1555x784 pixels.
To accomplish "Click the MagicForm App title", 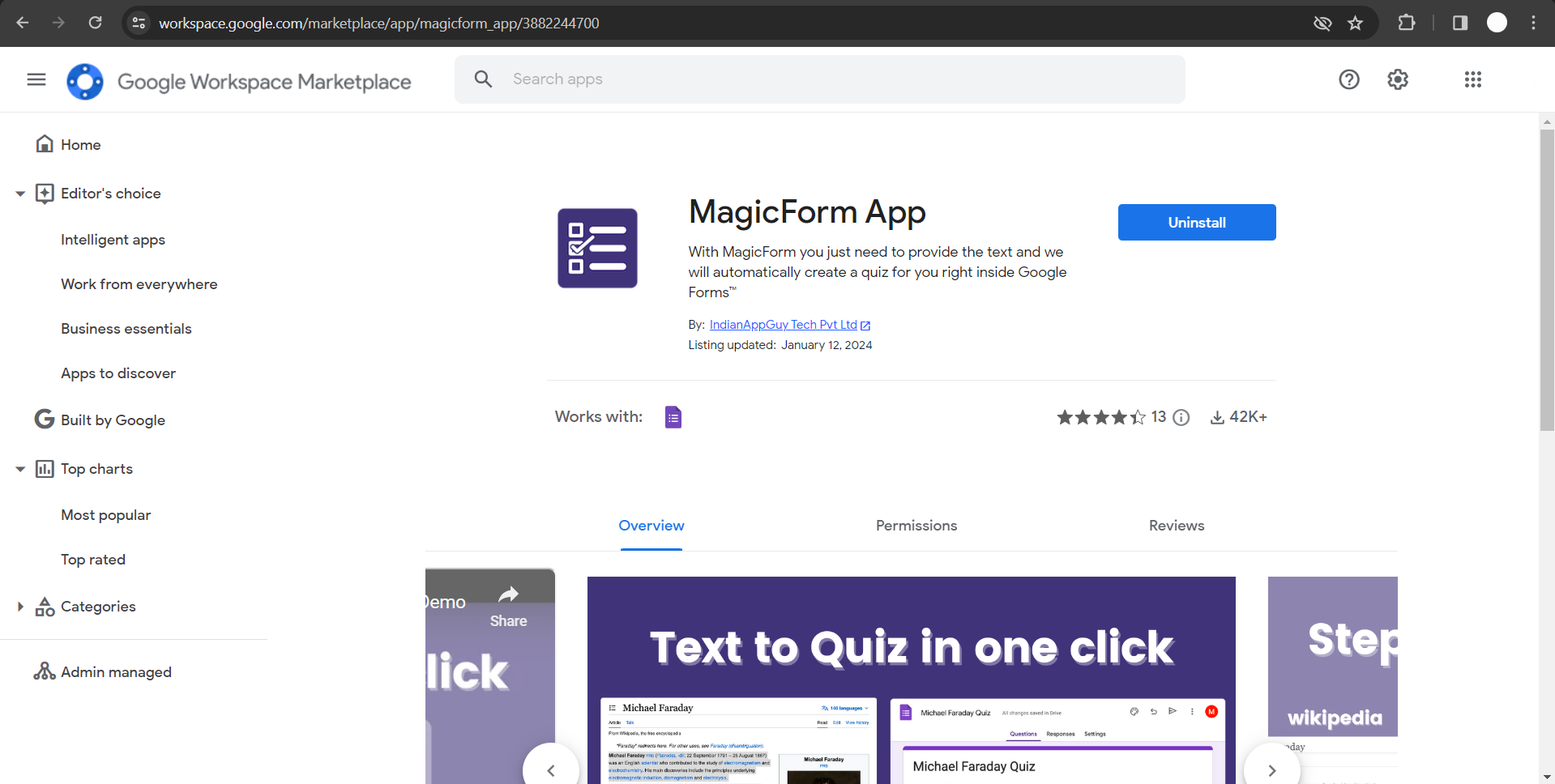I will coord(807,212).
